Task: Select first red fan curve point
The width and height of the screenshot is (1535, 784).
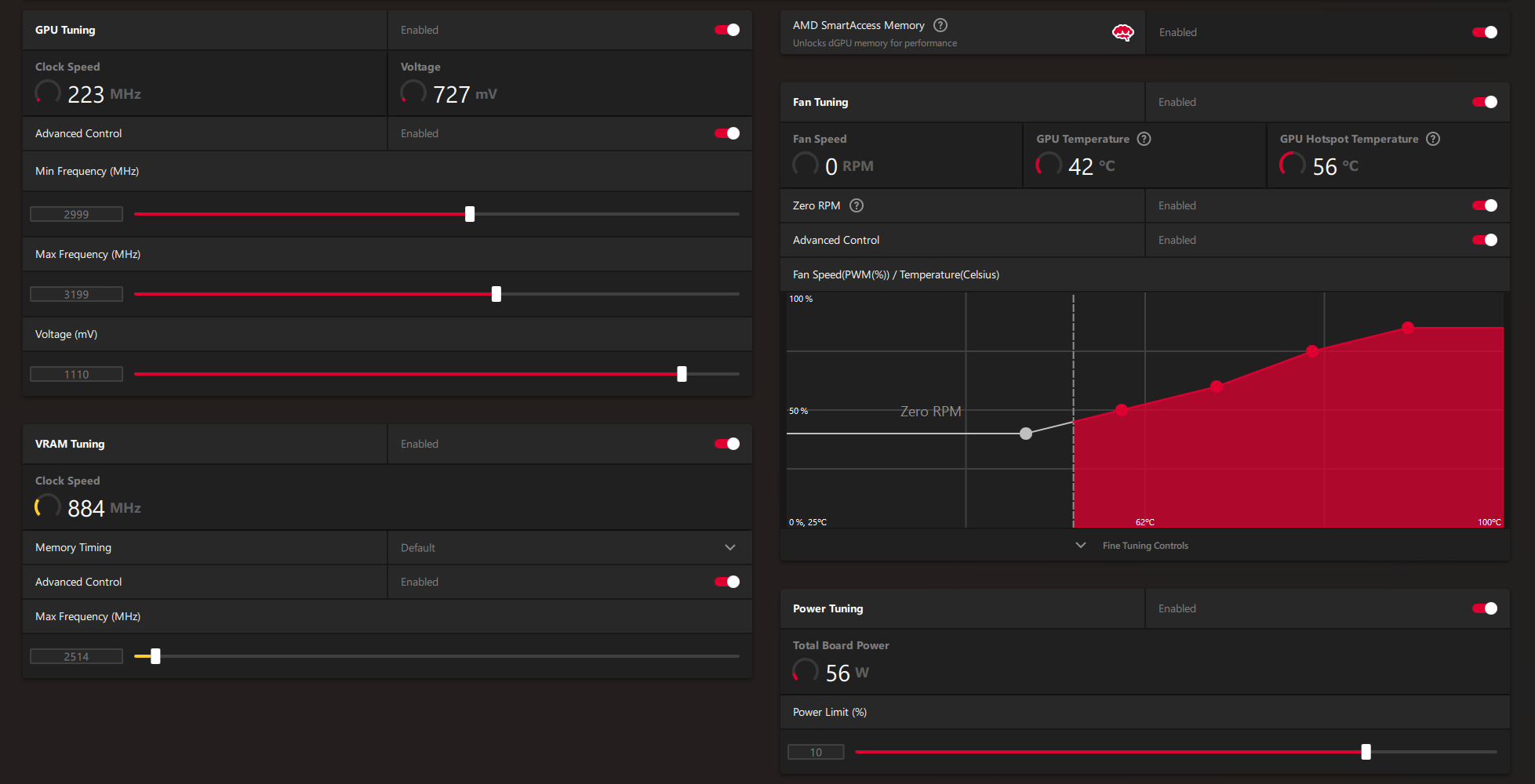Action: coord(1122,410)
